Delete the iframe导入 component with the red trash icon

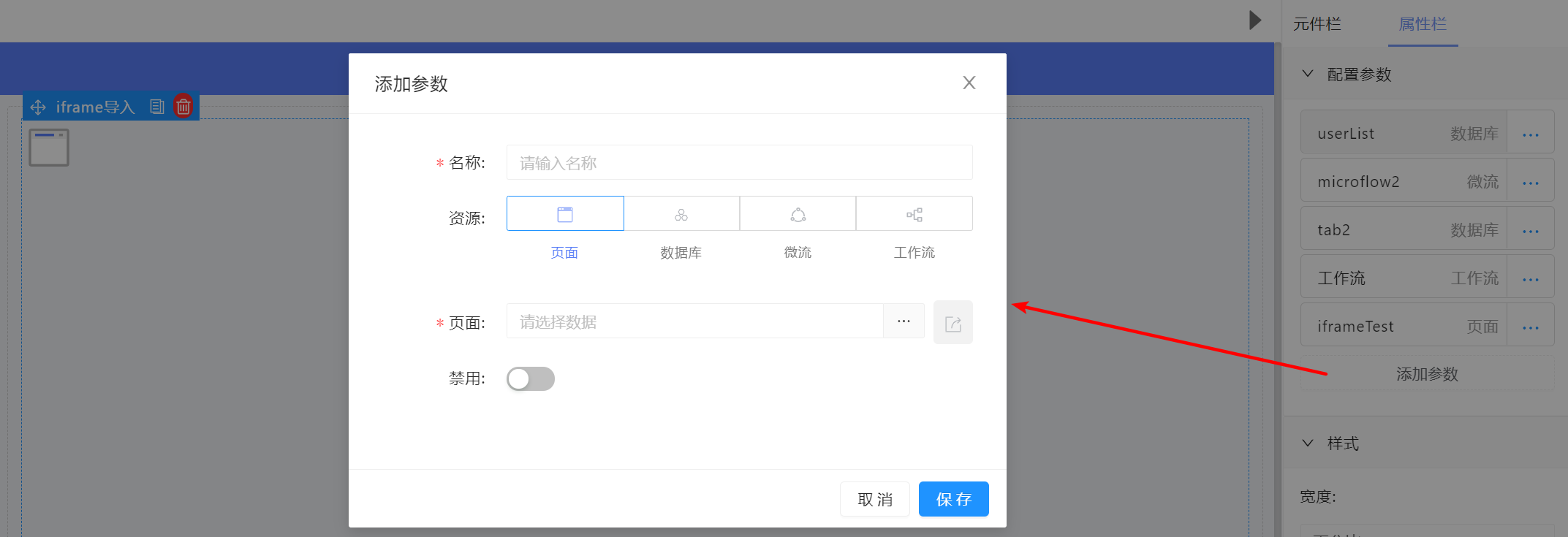(x=183, y=107)
